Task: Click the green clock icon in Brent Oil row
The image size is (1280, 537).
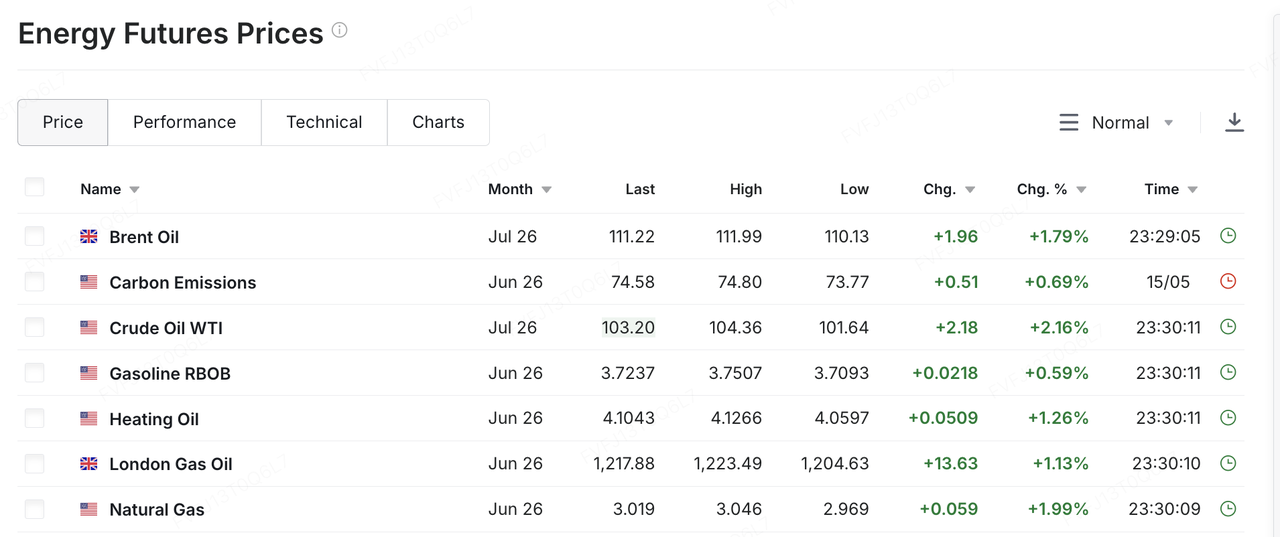Action: coord(1228,236)
